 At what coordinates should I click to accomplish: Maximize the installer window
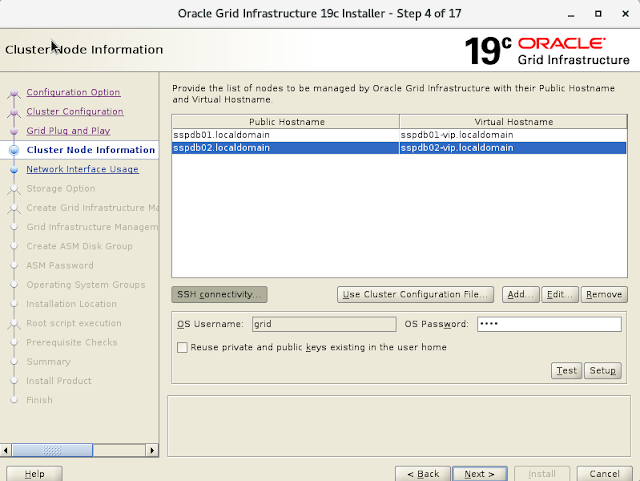(x=598, y=14)
